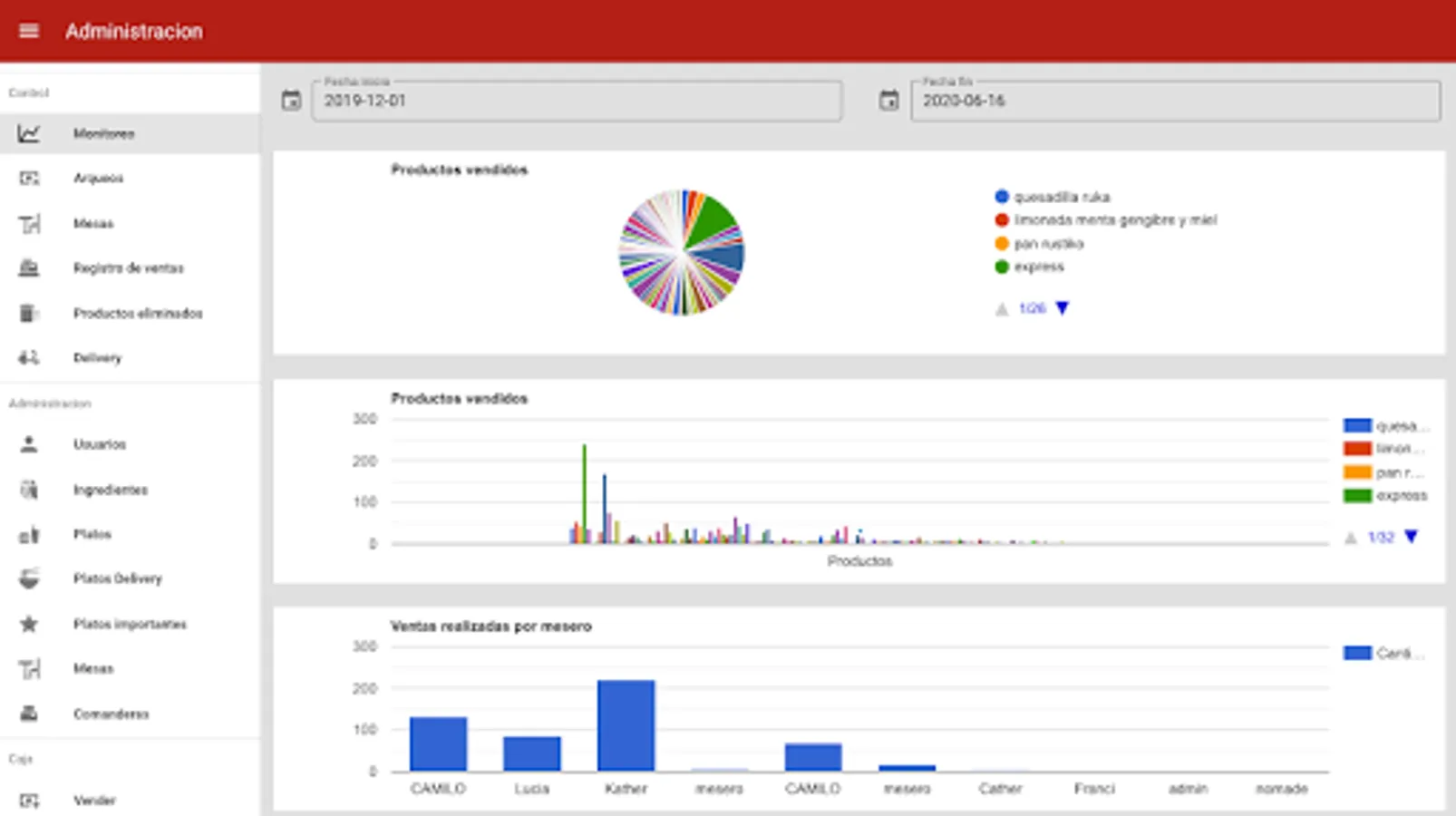
Task: Click the Usuarios person icon
Action: coord(29,444)
